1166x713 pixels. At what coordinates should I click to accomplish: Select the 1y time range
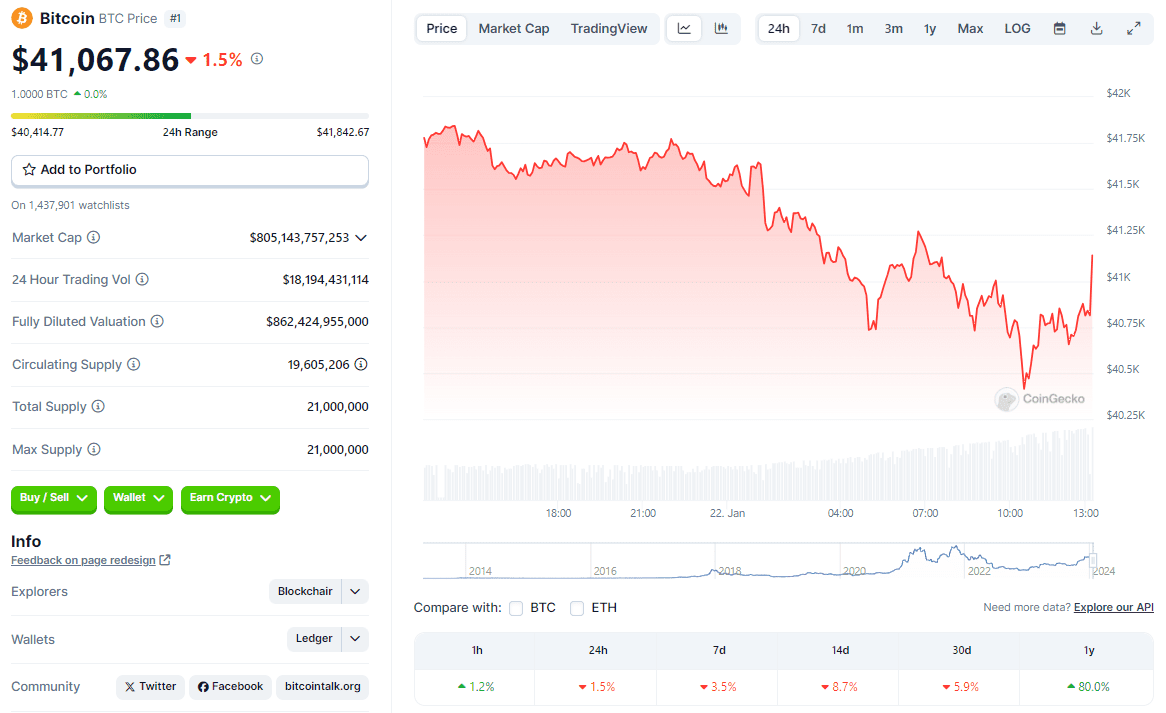point(930,28)
